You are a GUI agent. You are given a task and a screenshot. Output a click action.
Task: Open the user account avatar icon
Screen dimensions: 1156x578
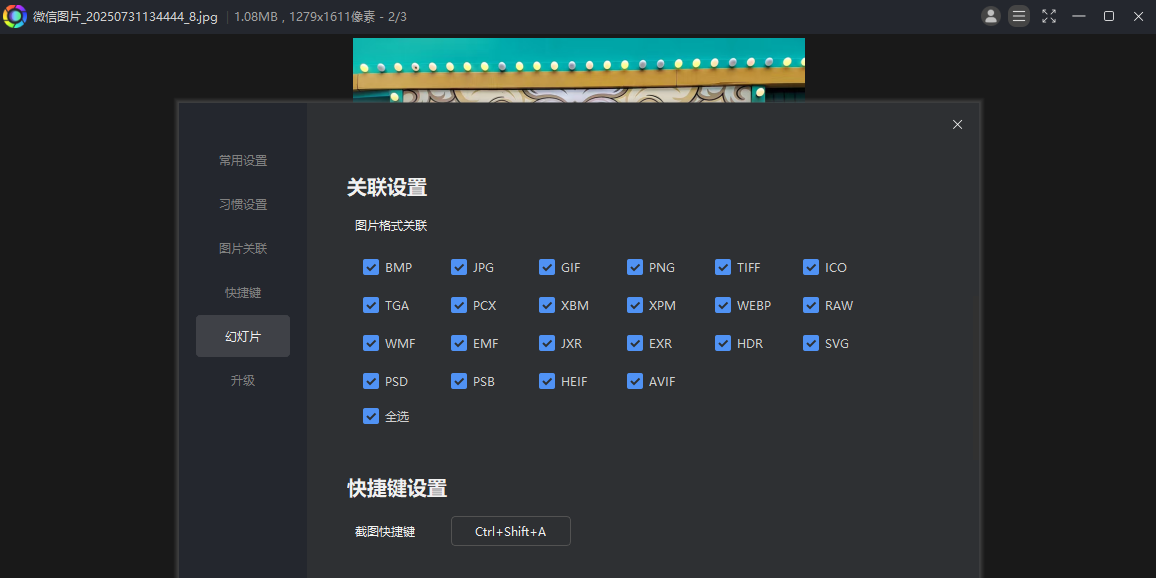pyautogui.click(x=991, y=16)
